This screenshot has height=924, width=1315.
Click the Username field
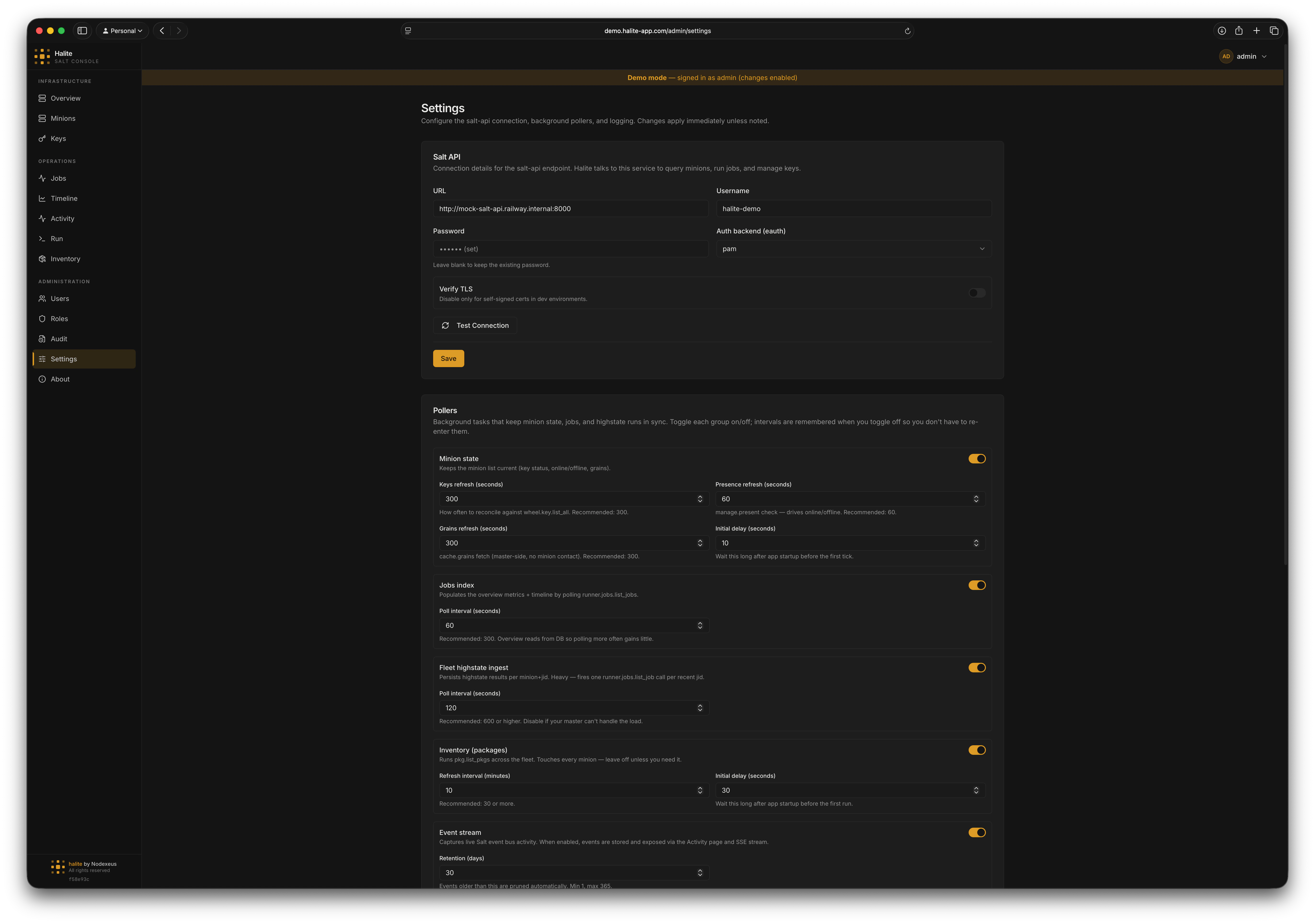click(x=854, y=208)
